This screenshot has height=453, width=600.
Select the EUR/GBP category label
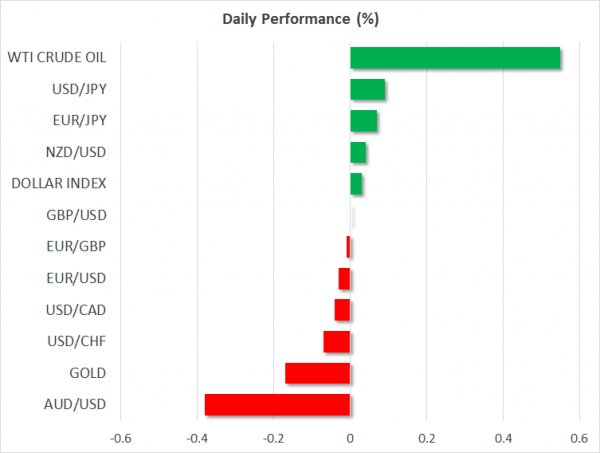click(x=77, y=247)
